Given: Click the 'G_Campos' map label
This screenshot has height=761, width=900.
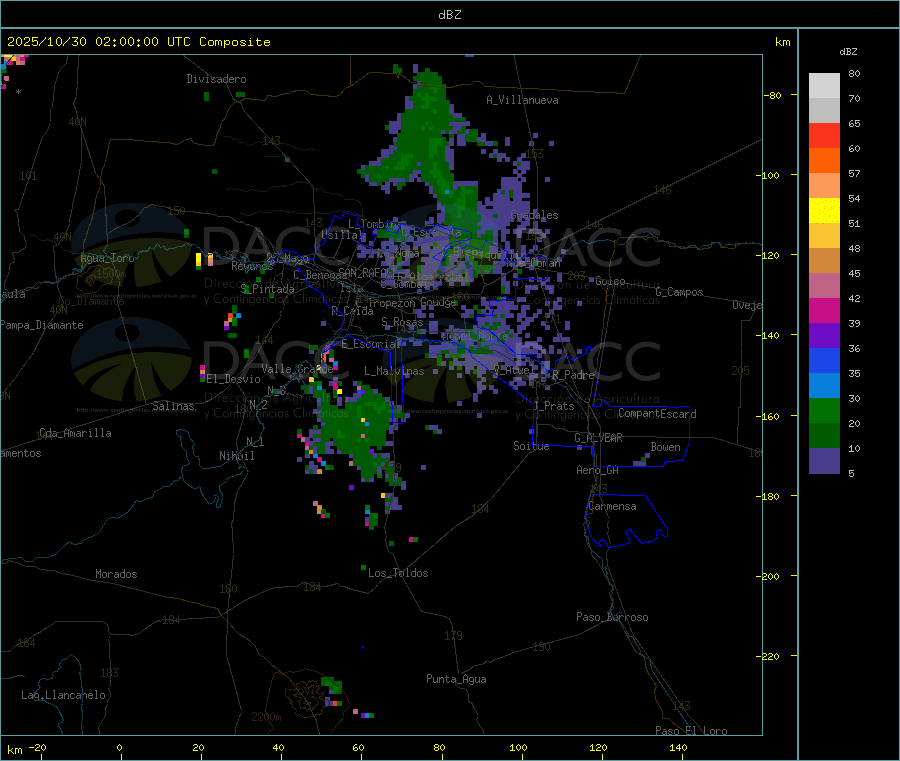Looking at the screenshot, I should point(679,292).
